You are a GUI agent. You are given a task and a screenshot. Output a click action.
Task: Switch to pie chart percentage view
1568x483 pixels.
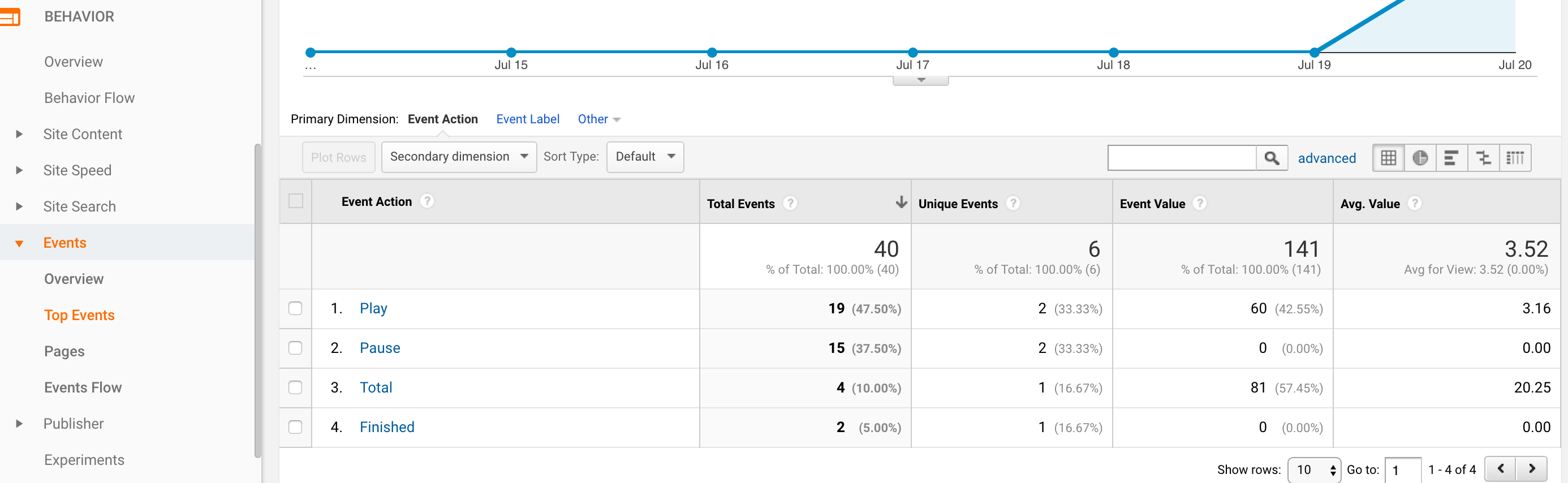tap(1420, 158)
